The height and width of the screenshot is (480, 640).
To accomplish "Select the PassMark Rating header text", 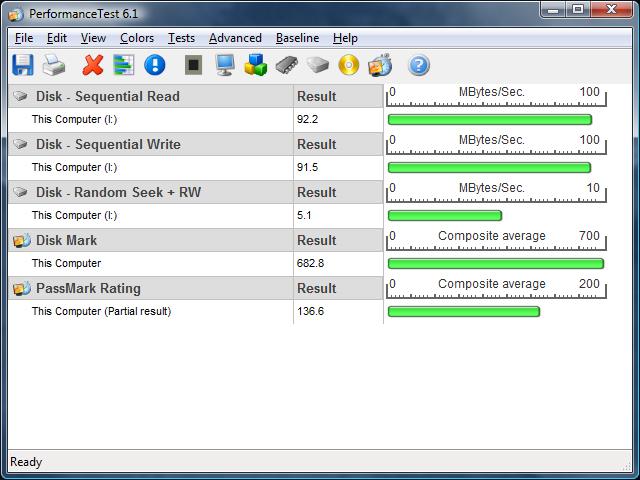I will click(88, 288).
